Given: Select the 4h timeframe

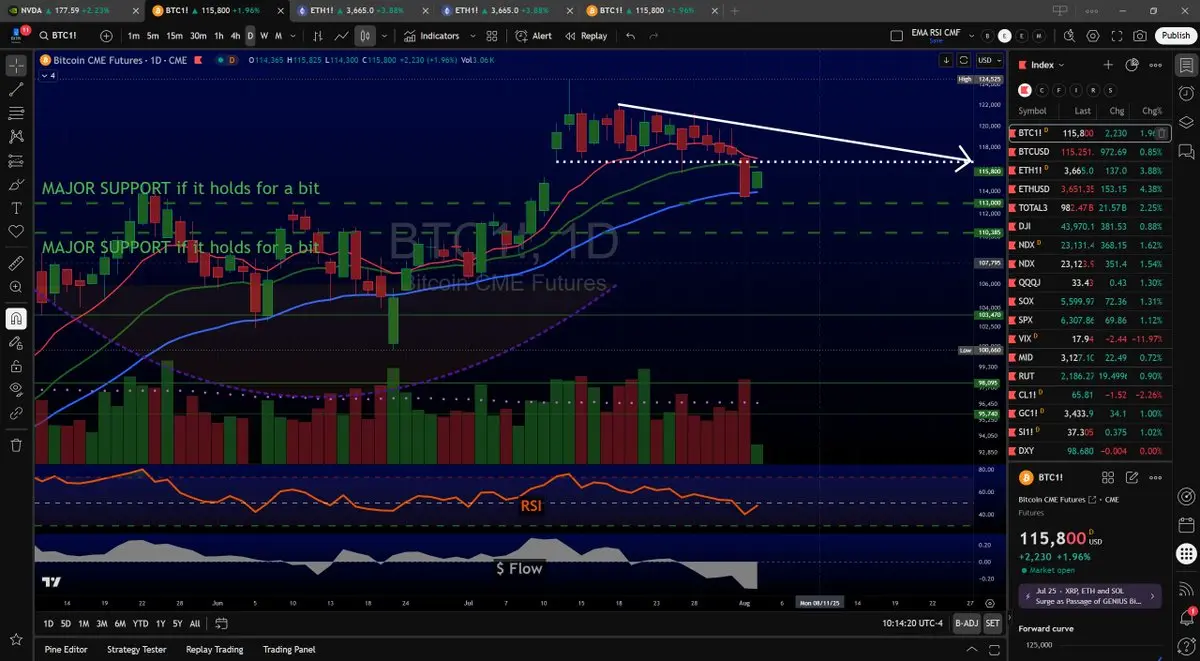Looking at the screenshot, I should 234,36.
